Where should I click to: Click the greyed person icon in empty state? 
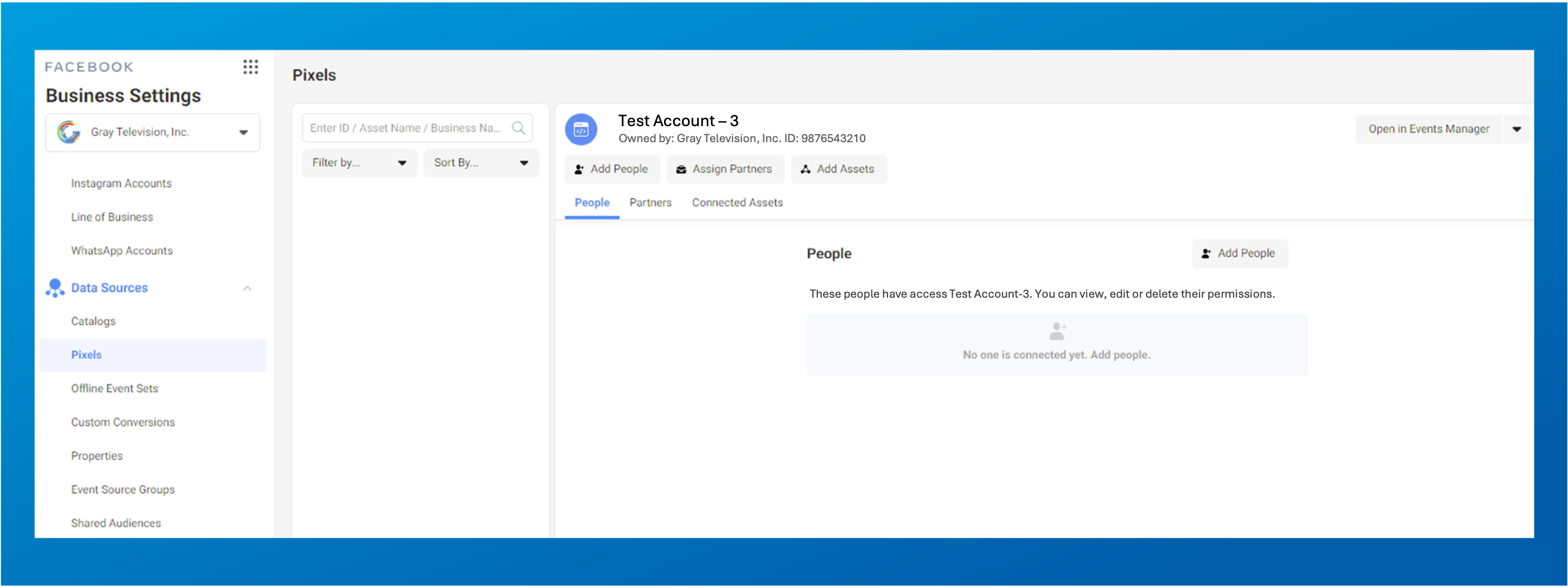click(x=1057, y=331)
